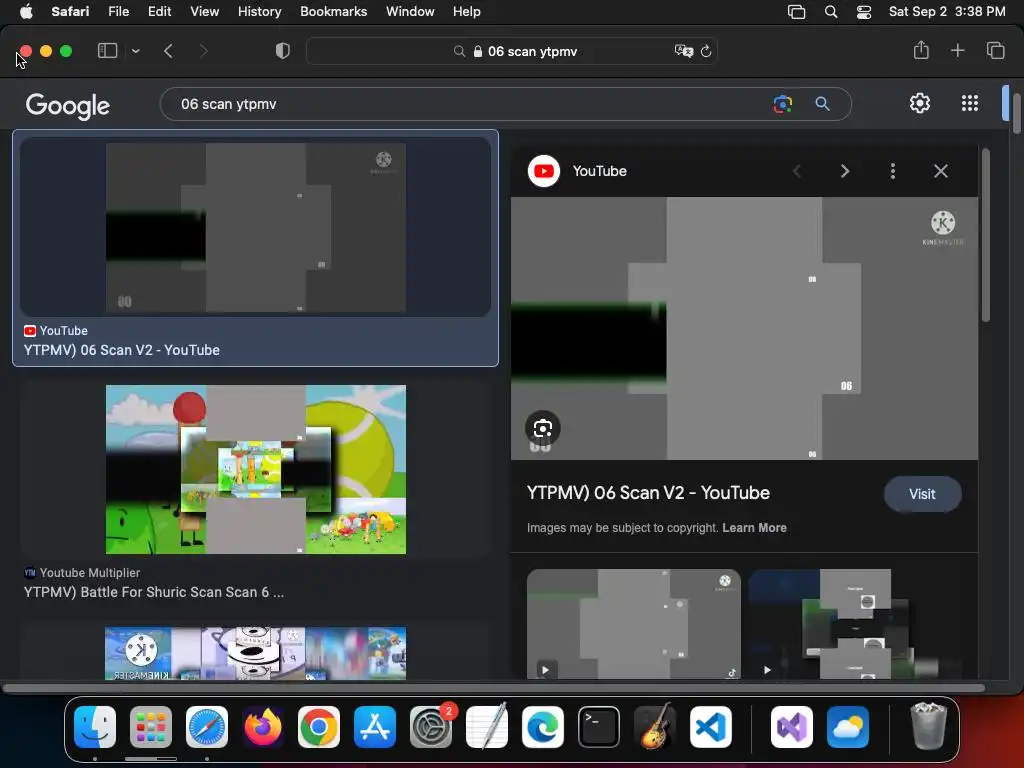Open GarageBand from the Dock
The image size is (1024, 768).
click(x=655, y=727)
